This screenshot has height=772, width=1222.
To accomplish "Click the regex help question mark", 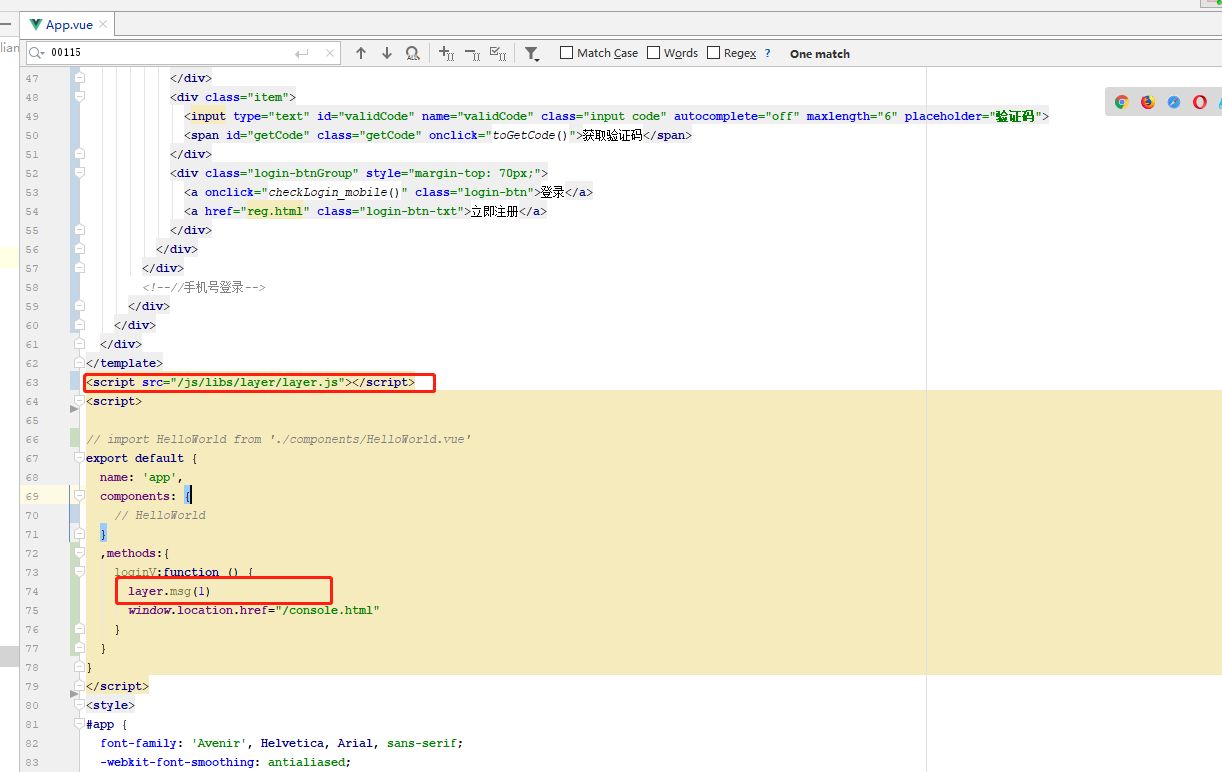I will [768, 54].
